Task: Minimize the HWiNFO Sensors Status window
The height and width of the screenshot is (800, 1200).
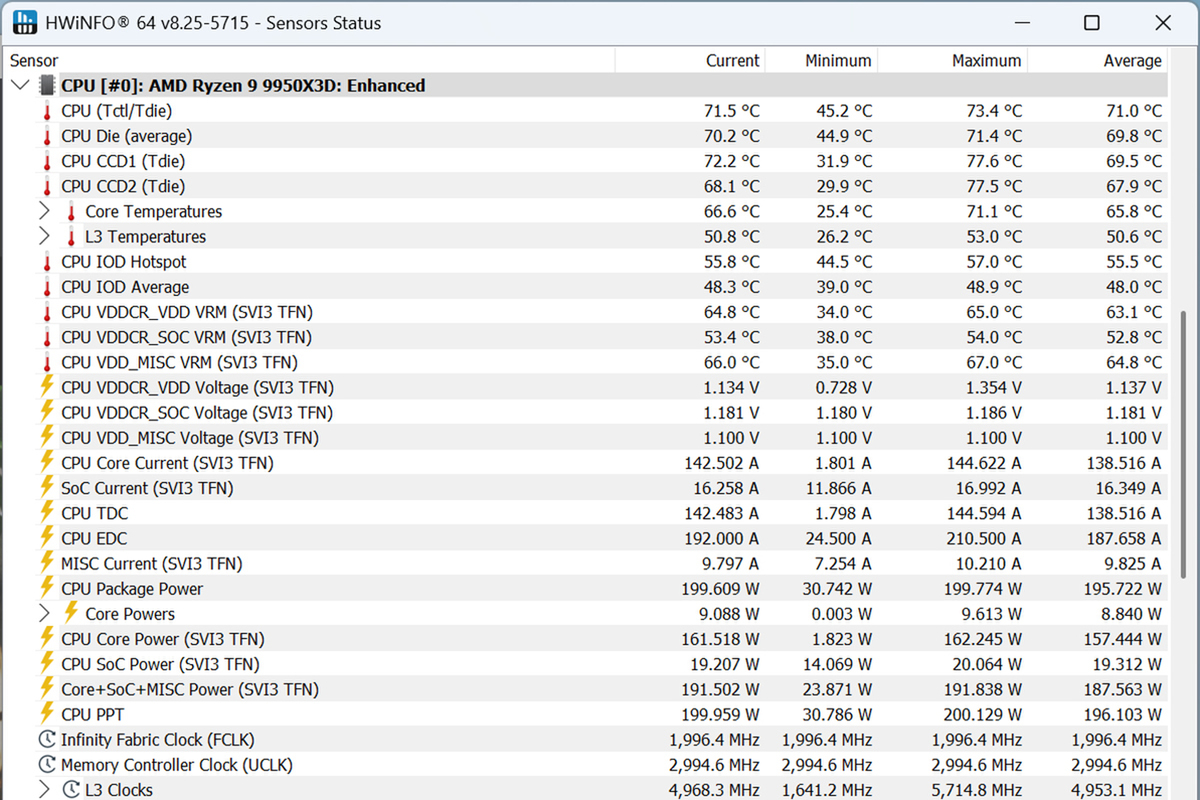Action: (x=1023, y=23)
